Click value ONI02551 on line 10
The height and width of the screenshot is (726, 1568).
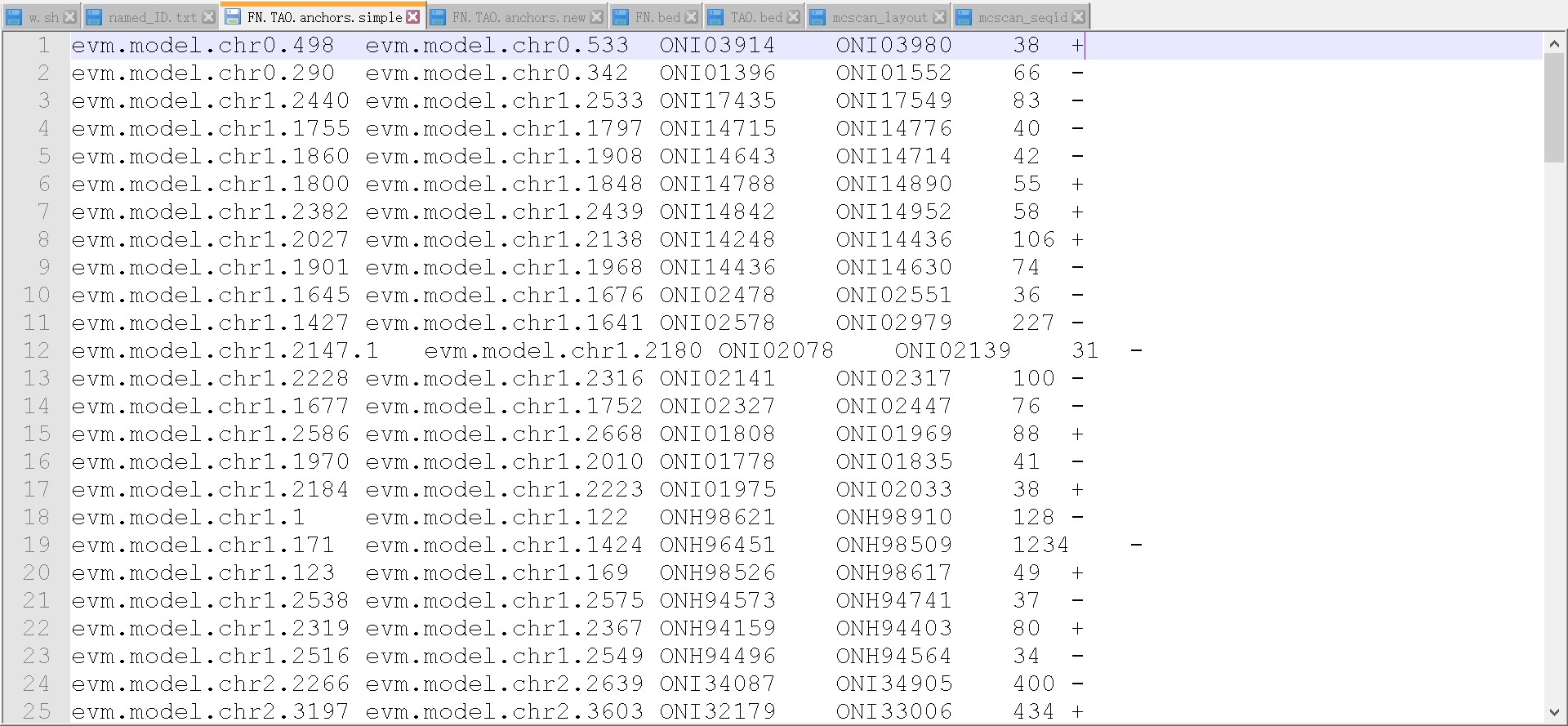click(x=894, y=295)
